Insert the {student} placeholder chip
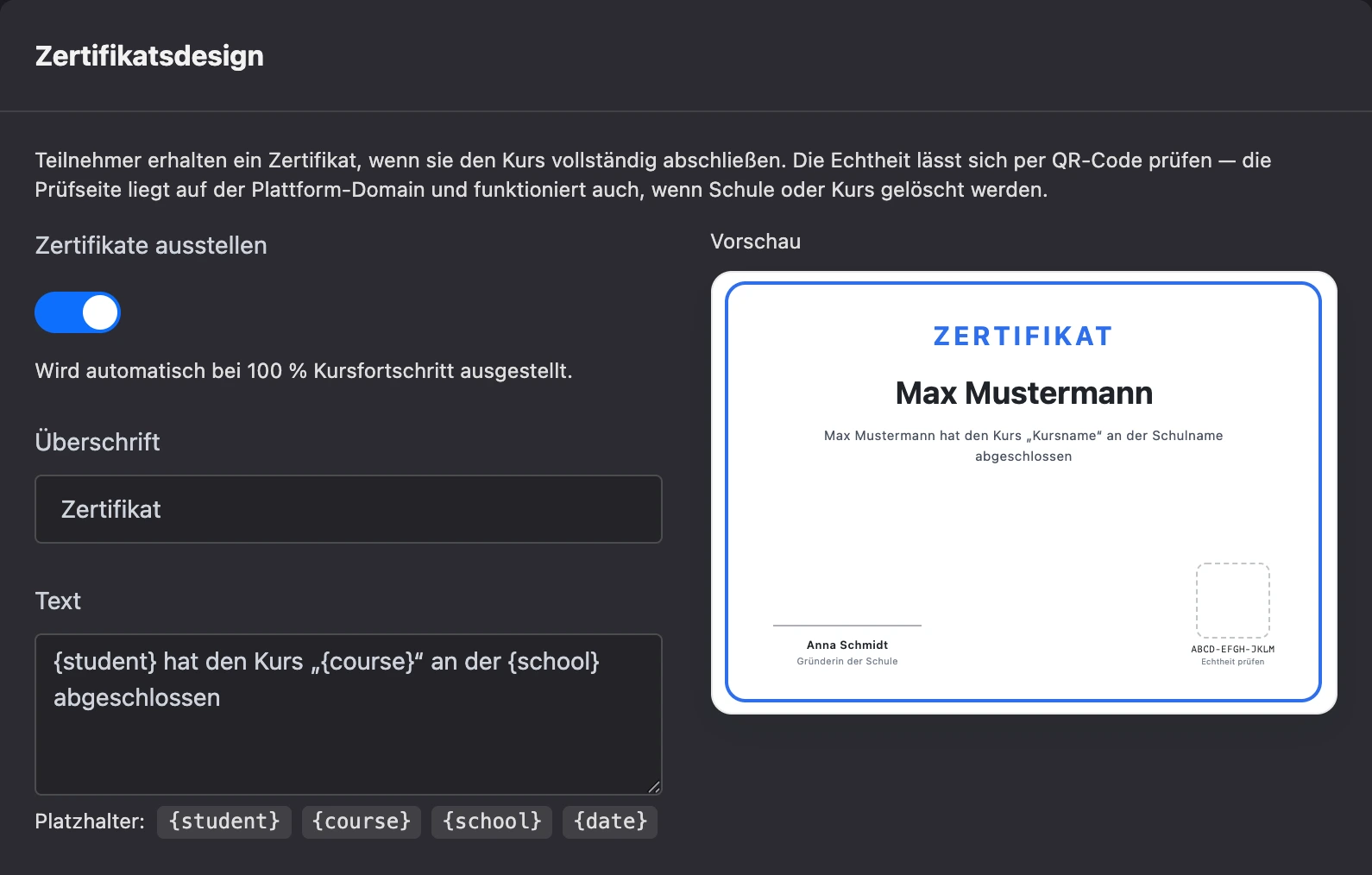Image resolution: width=1372 pixels, height=875 pixels. pos(224,821)
